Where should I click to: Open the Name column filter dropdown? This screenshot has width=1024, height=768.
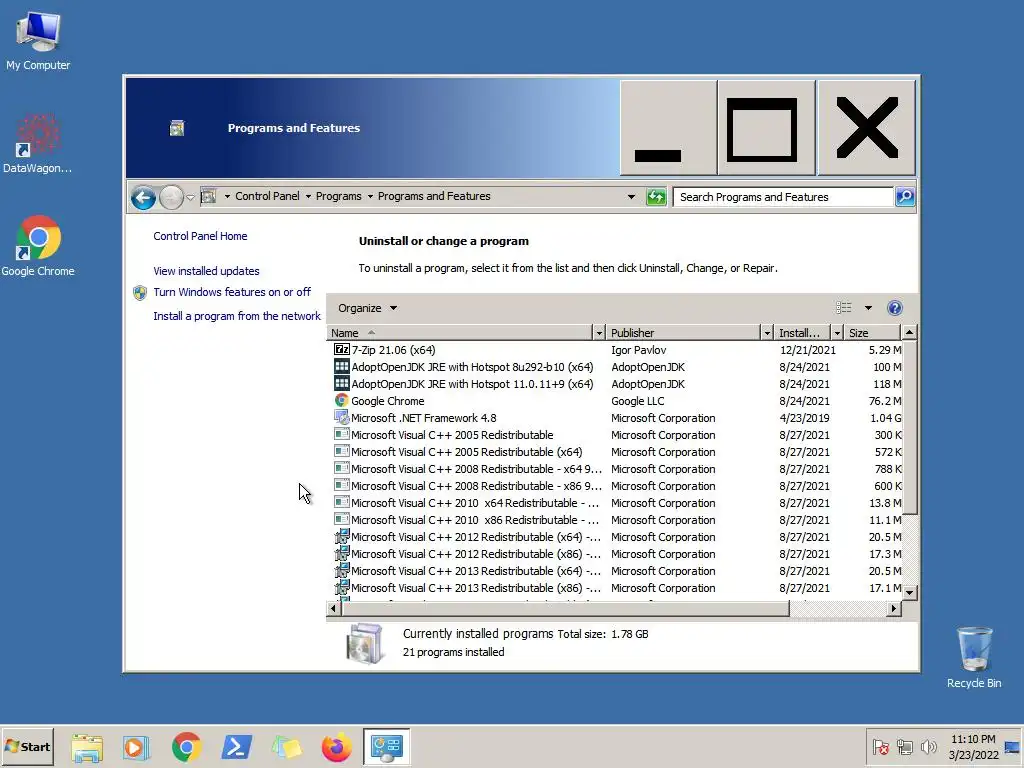coord(599,333)
